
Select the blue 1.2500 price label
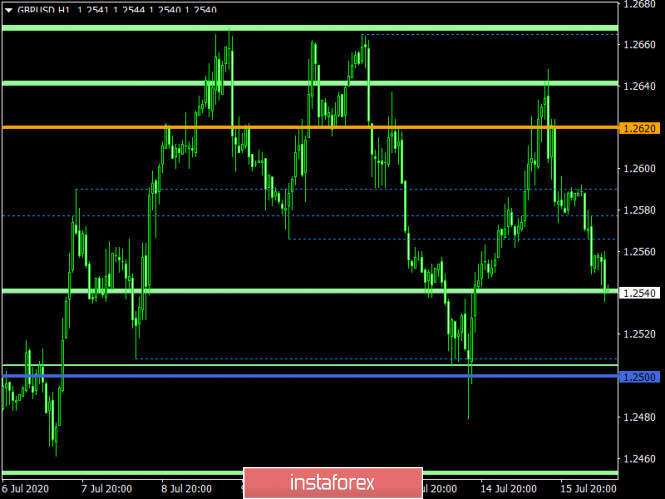[x=640, y=376]
